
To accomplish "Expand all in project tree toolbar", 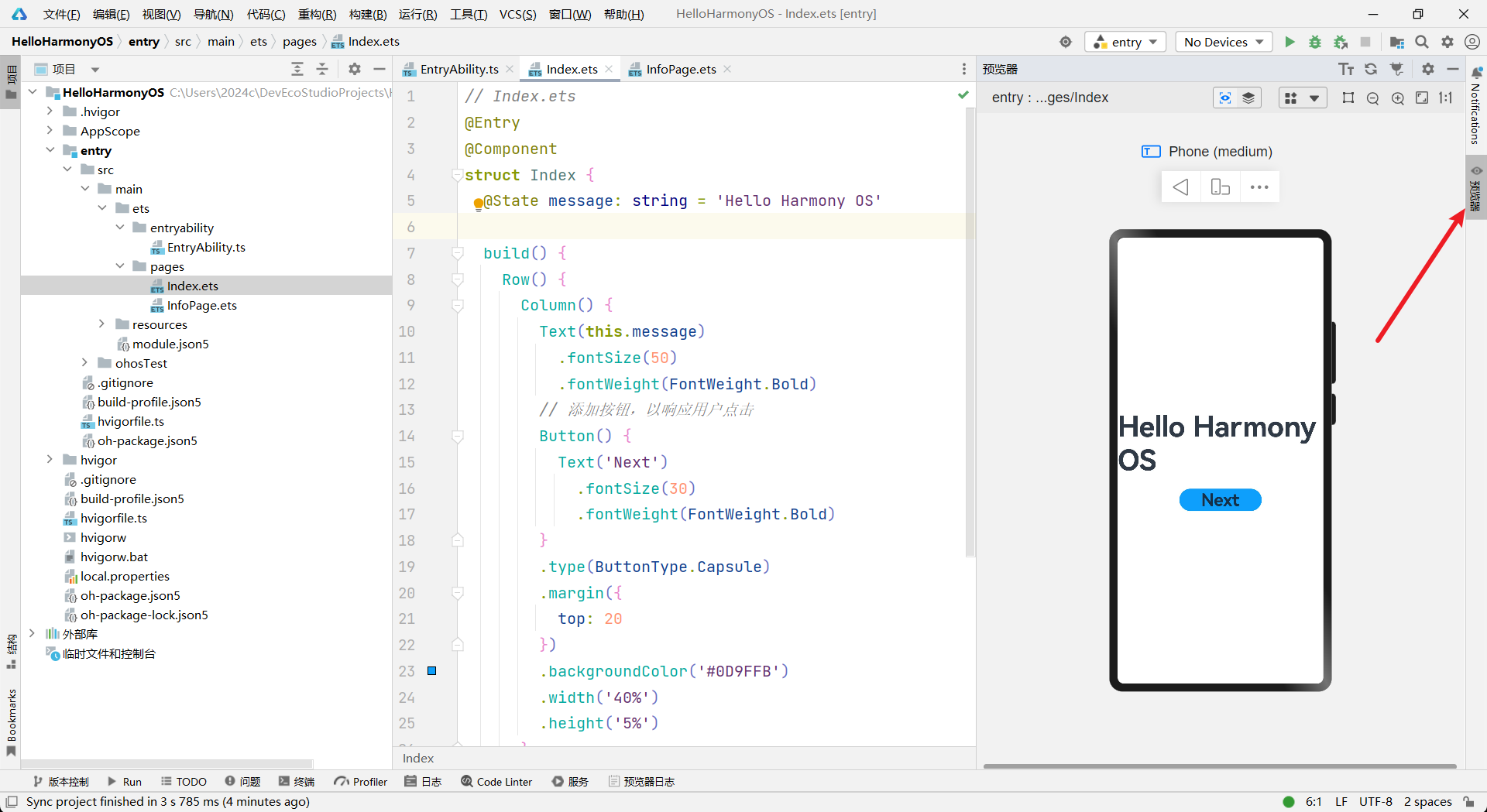I will [297, 69].
